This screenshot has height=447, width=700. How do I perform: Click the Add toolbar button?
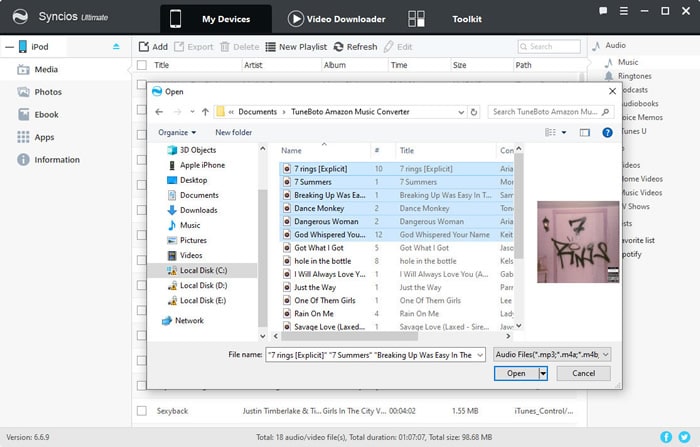point(153,47)
